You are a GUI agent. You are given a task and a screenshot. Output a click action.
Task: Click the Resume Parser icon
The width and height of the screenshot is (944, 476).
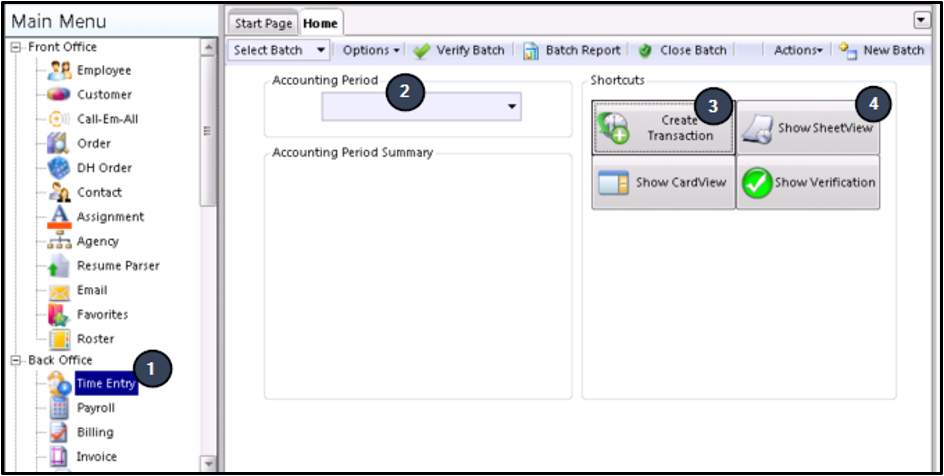click(59, 266)
